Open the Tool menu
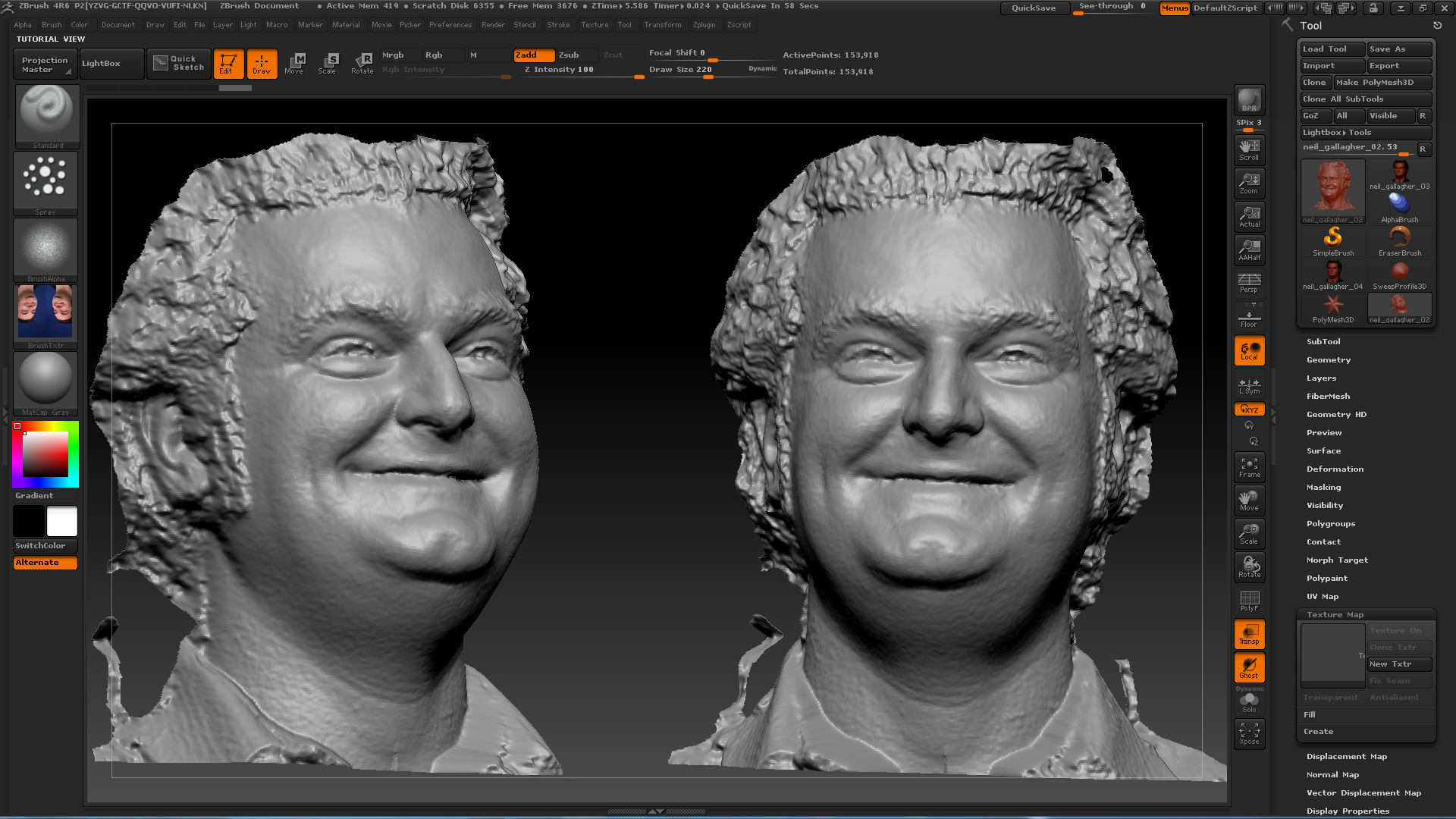Image resolution: width=1456 pixels, height=819 pixels. click(x=625, y=24)
